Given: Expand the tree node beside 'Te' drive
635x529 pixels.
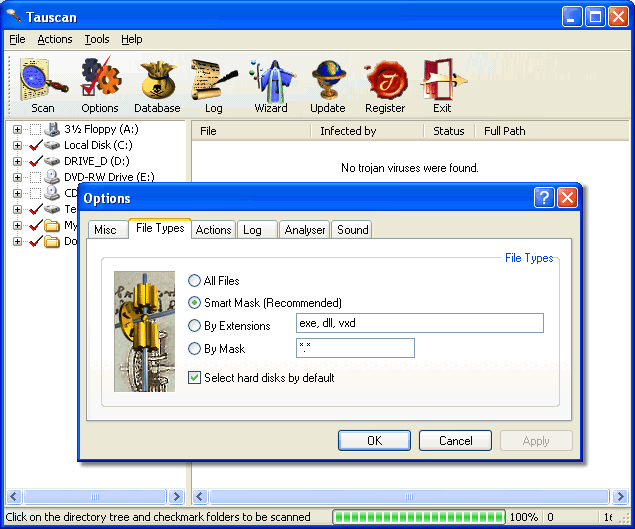Looking at the screenshot, I should [17, 209].
